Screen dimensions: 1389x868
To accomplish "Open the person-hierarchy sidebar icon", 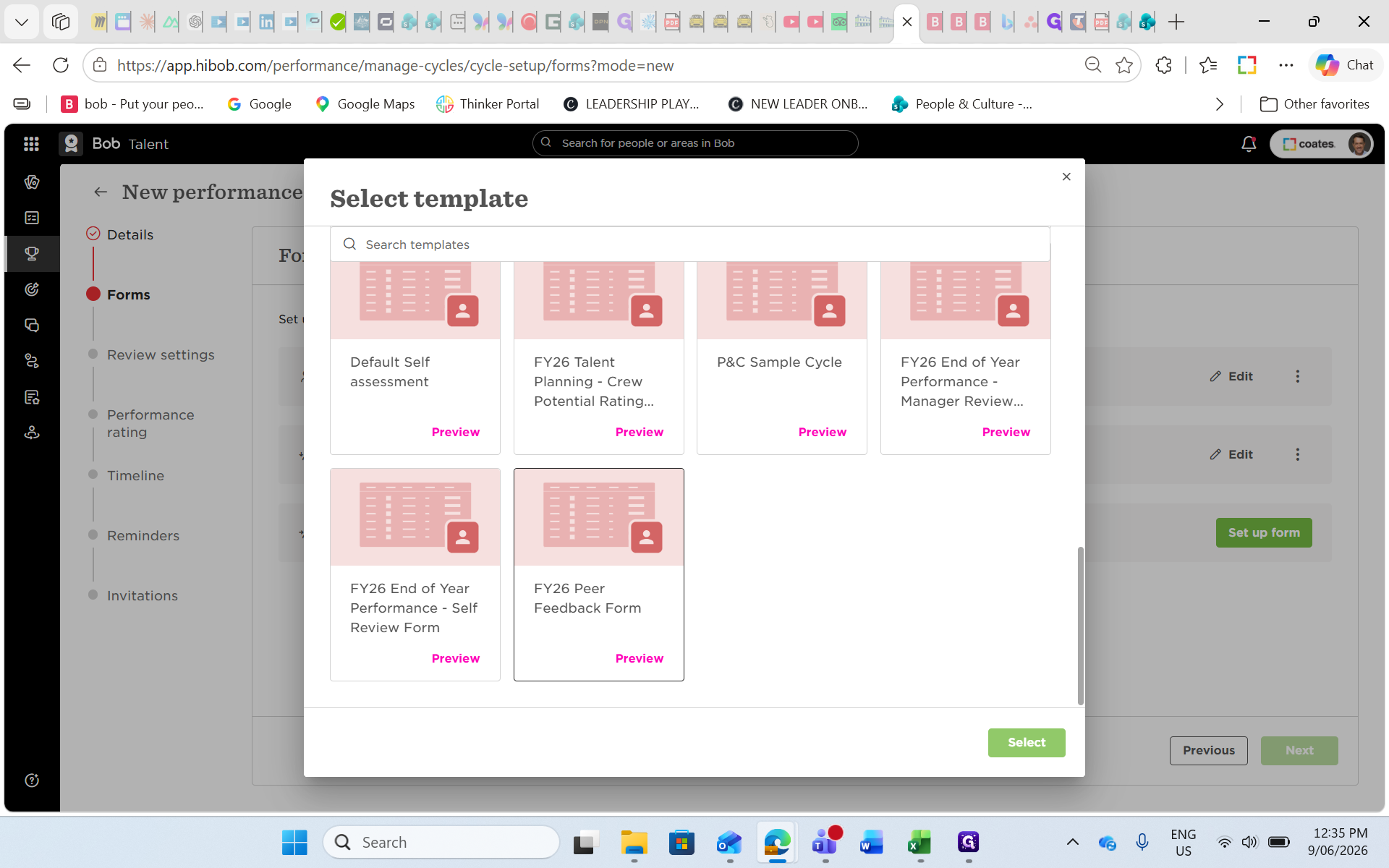I will [x=32, y=433].
